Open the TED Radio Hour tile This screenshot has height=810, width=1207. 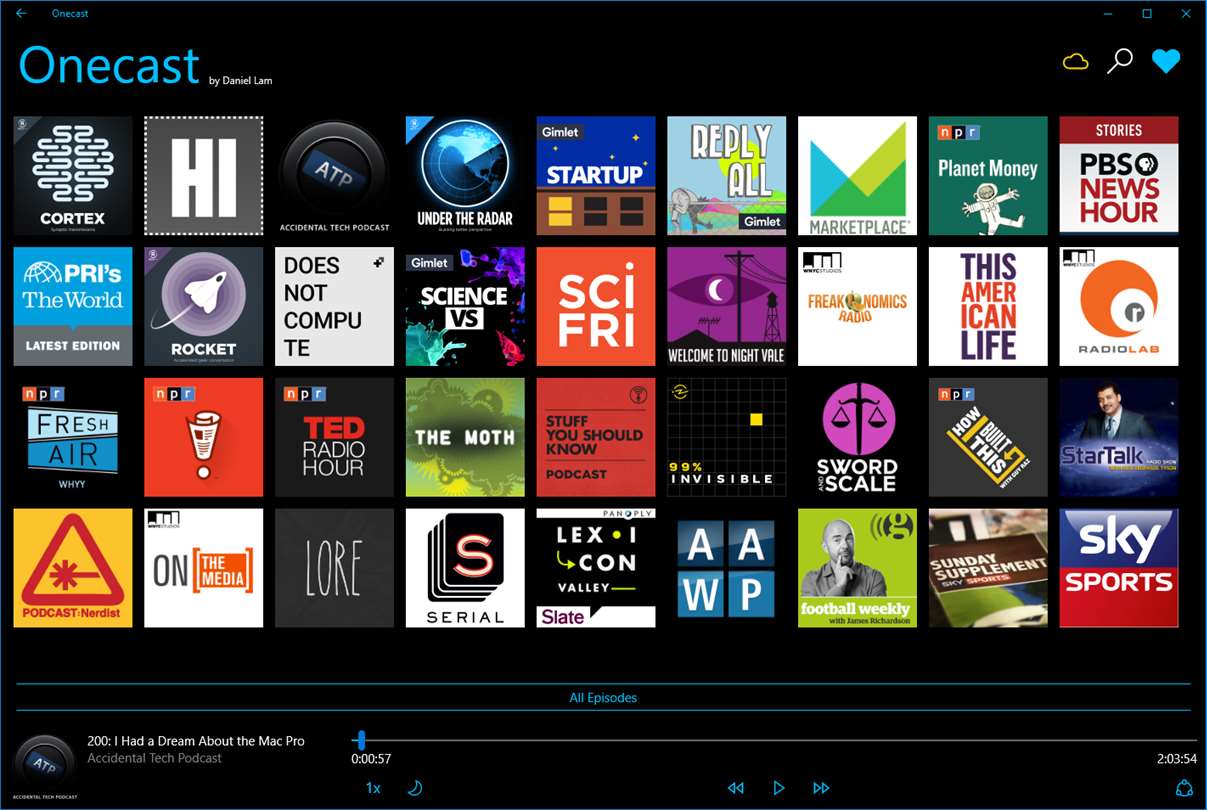(x=335, y=437)
